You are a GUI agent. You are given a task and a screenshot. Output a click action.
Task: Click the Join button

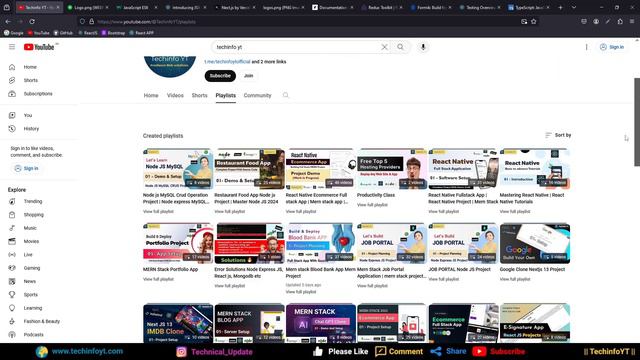(249, 76)
